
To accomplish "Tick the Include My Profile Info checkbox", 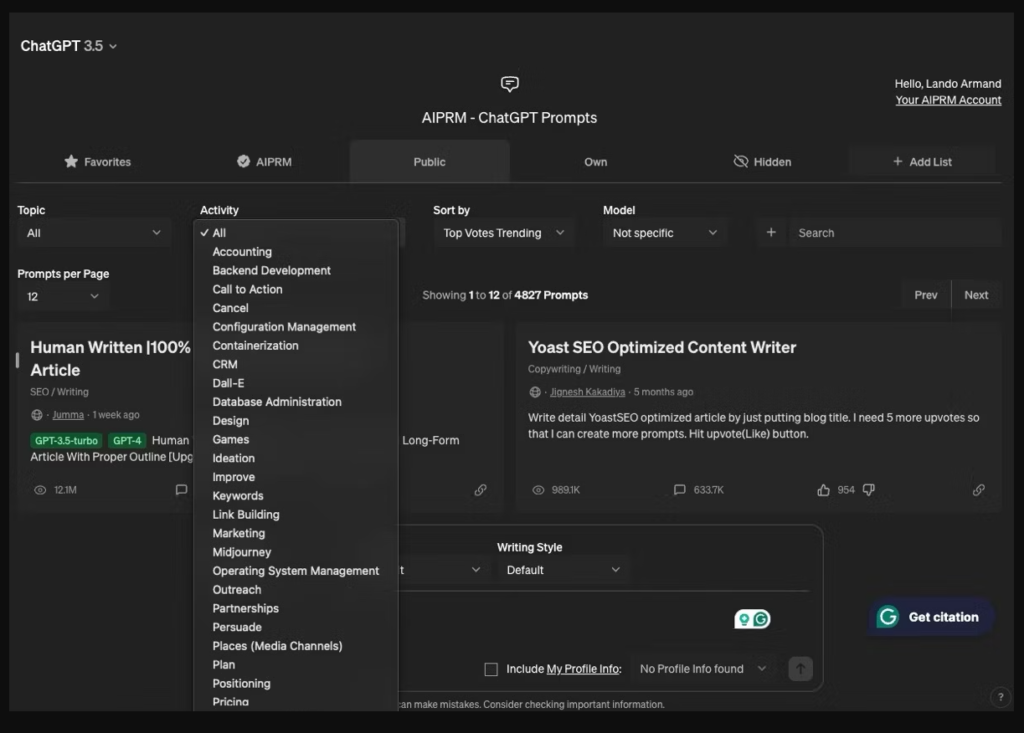I will point(491,669).
